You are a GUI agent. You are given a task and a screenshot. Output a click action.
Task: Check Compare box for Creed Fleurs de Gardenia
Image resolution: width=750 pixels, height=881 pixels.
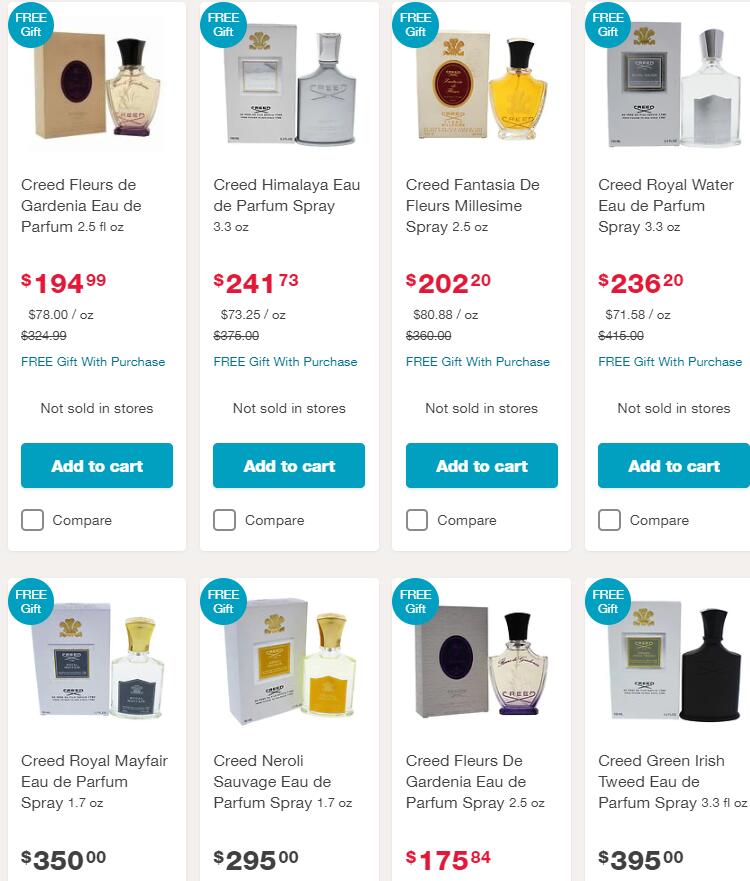point(33,520)
